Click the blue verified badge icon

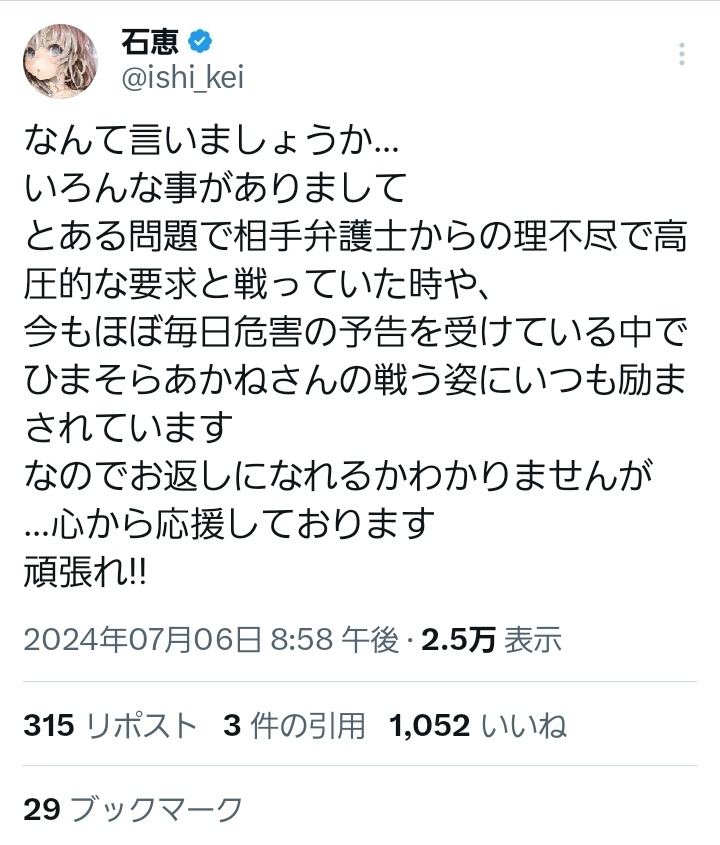pos(200,41)
